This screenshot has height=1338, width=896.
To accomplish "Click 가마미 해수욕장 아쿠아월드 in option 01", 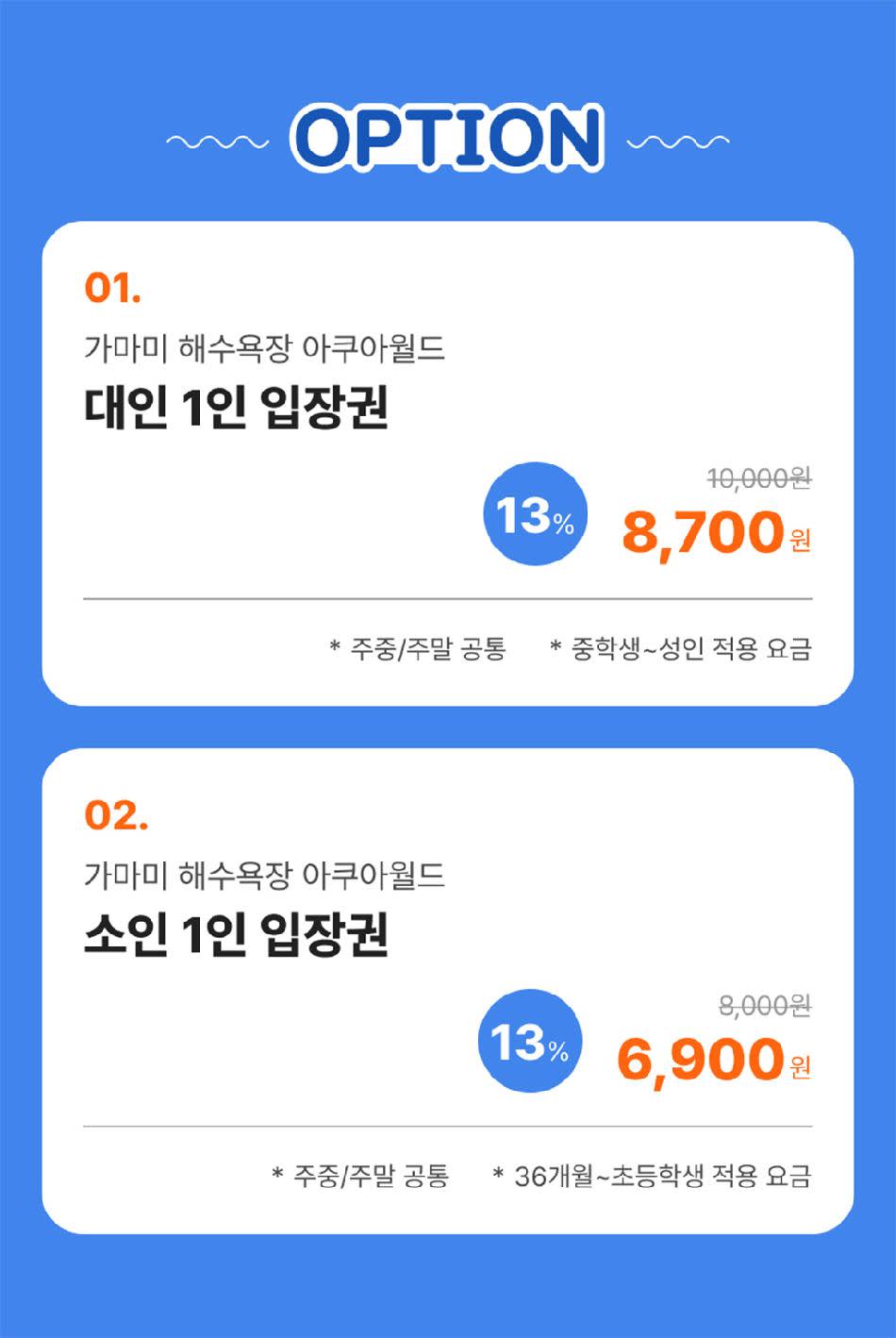I will (264, 349).
